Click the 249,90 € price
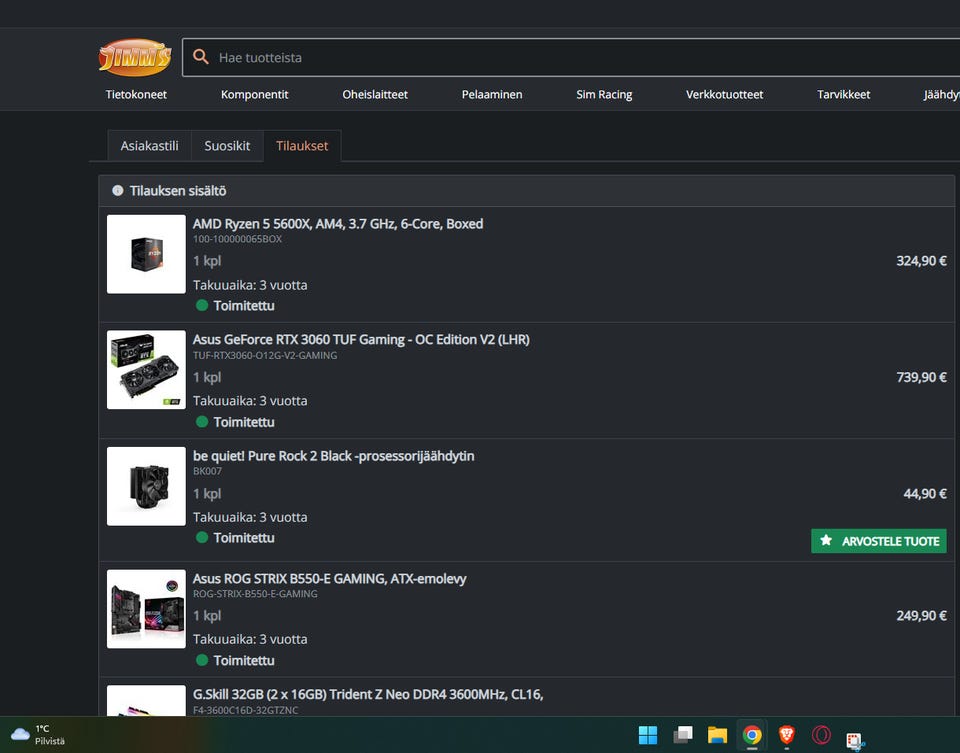 [x=921, y=615]
